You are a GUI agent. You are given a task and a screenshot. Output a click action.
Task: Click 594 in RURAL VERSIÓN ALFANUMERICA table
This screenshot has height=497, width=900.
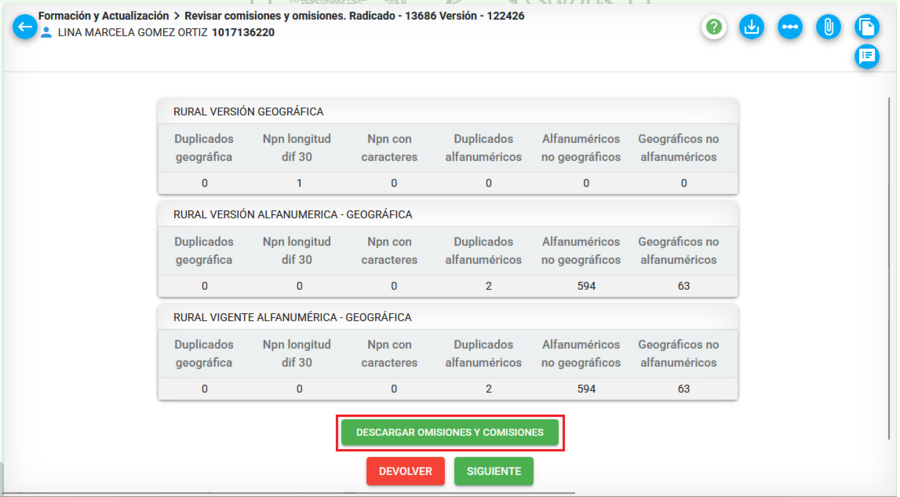pyautogui.click(x=586, y=286)
